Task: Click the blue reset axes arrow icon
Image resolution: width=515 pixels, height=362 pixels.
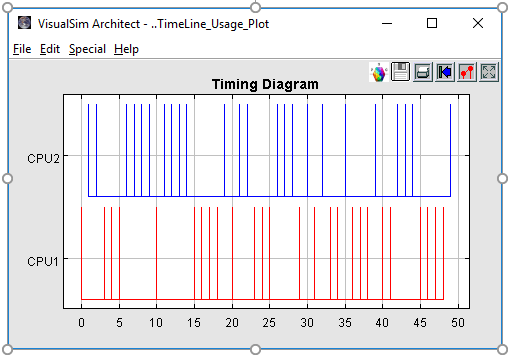Action: click(x=445, y=72)
